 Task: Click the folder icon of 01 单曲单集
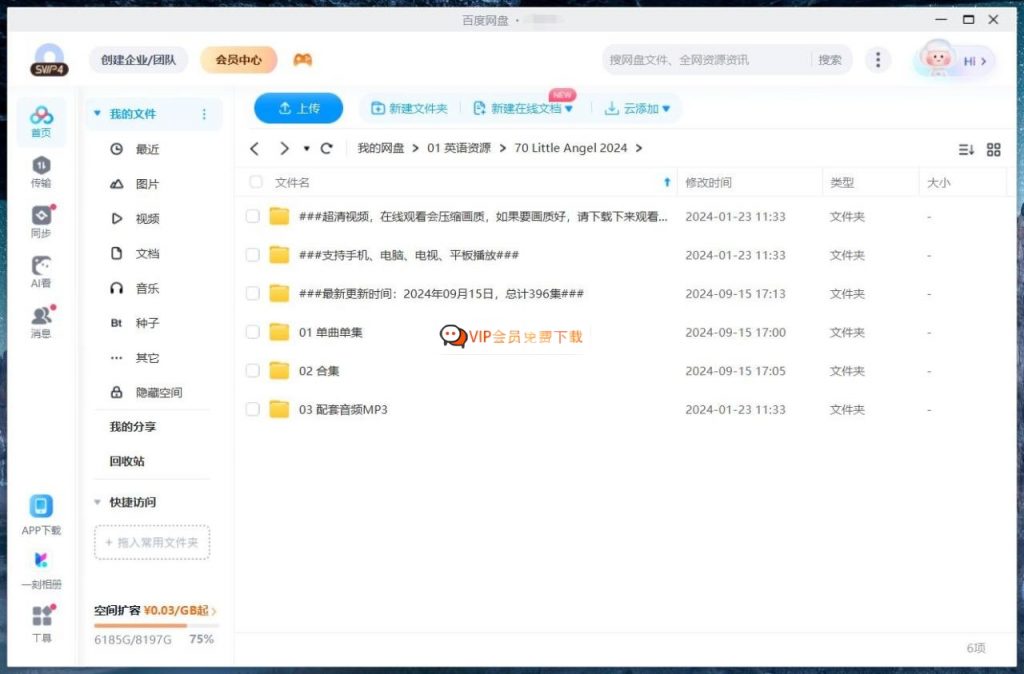(x=279, y=332)
